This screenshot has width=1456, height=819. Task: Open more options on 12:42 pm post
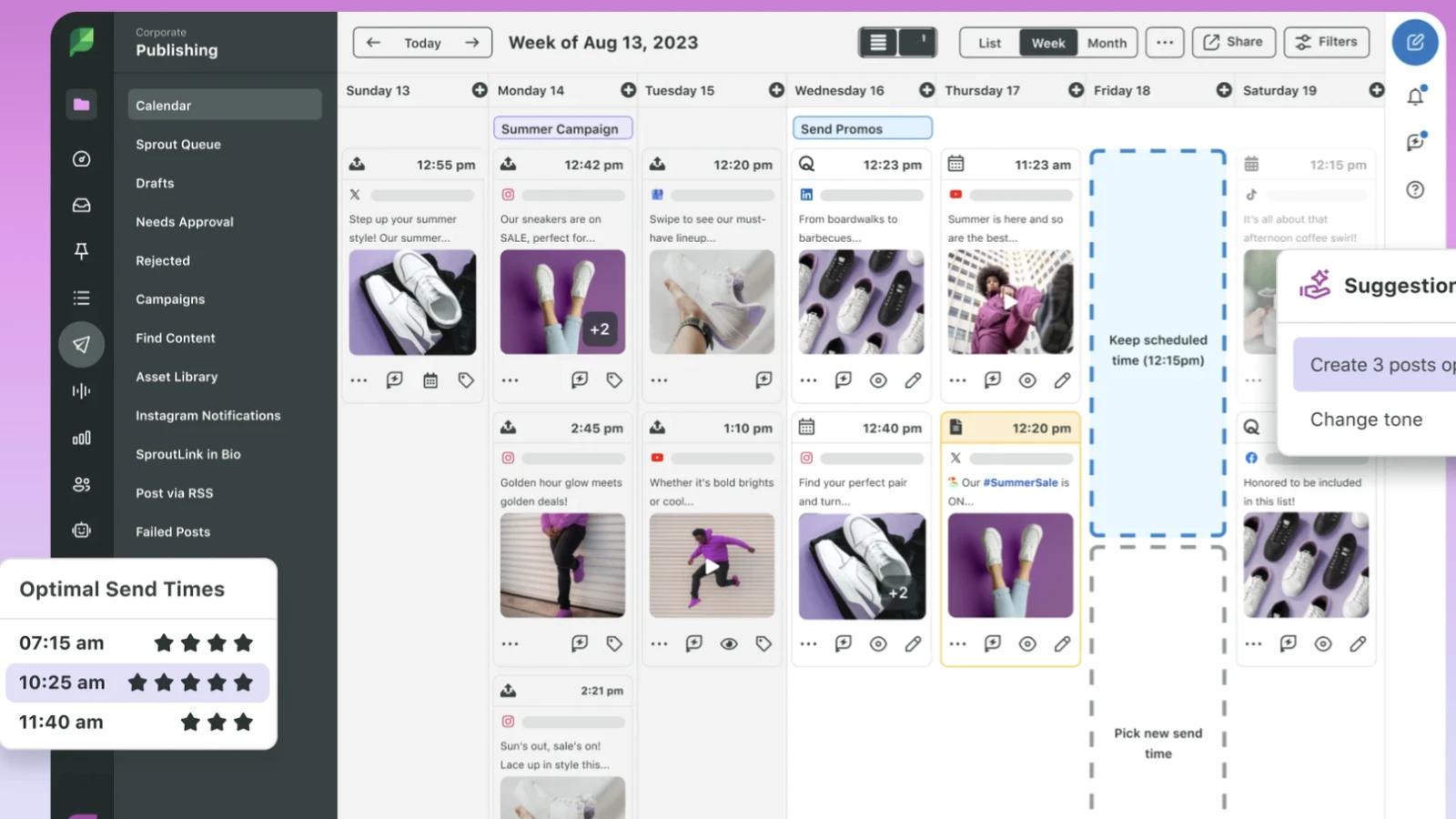point(510,380)
